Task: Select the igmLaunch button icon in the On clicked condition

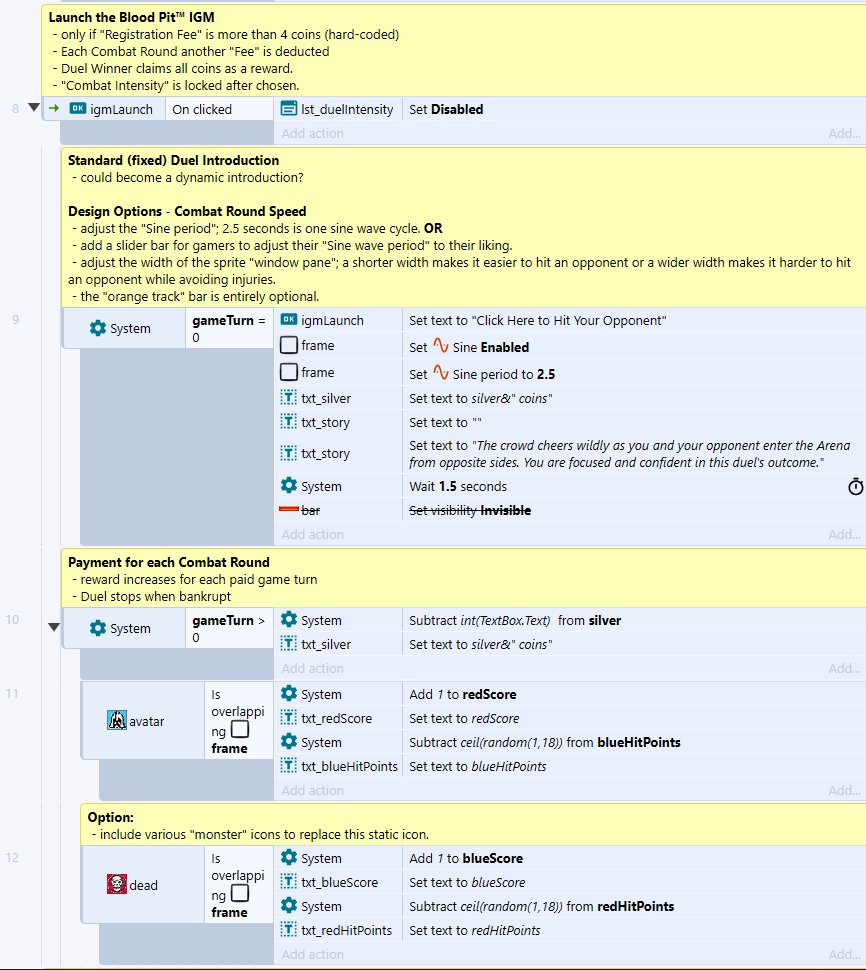Action: pos(77,108)
